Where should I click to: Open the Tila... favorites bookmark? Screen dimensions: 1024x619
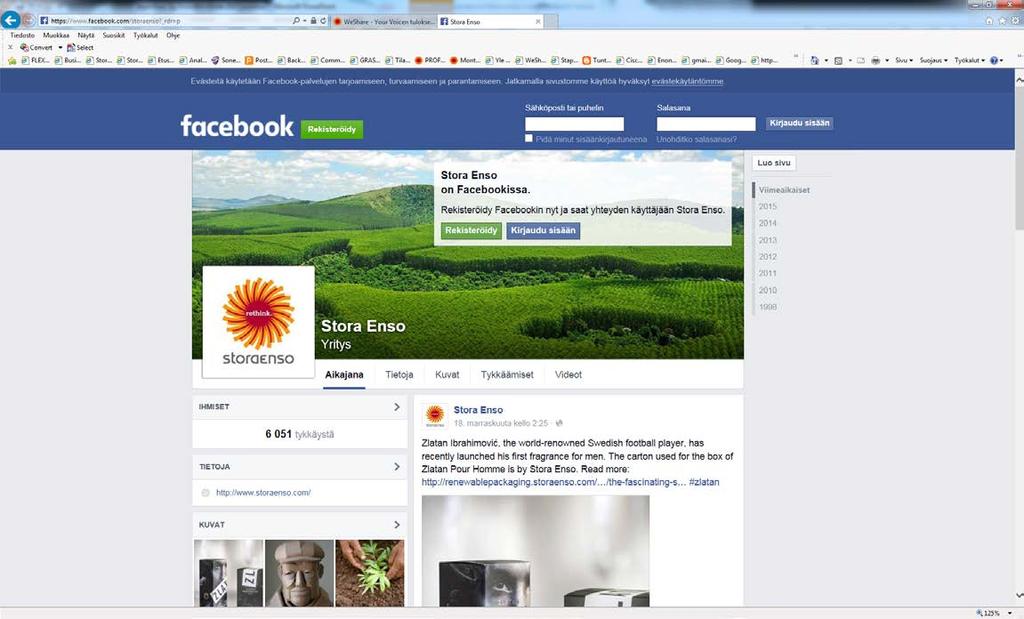pyautogui.click(x=398, y=61)
